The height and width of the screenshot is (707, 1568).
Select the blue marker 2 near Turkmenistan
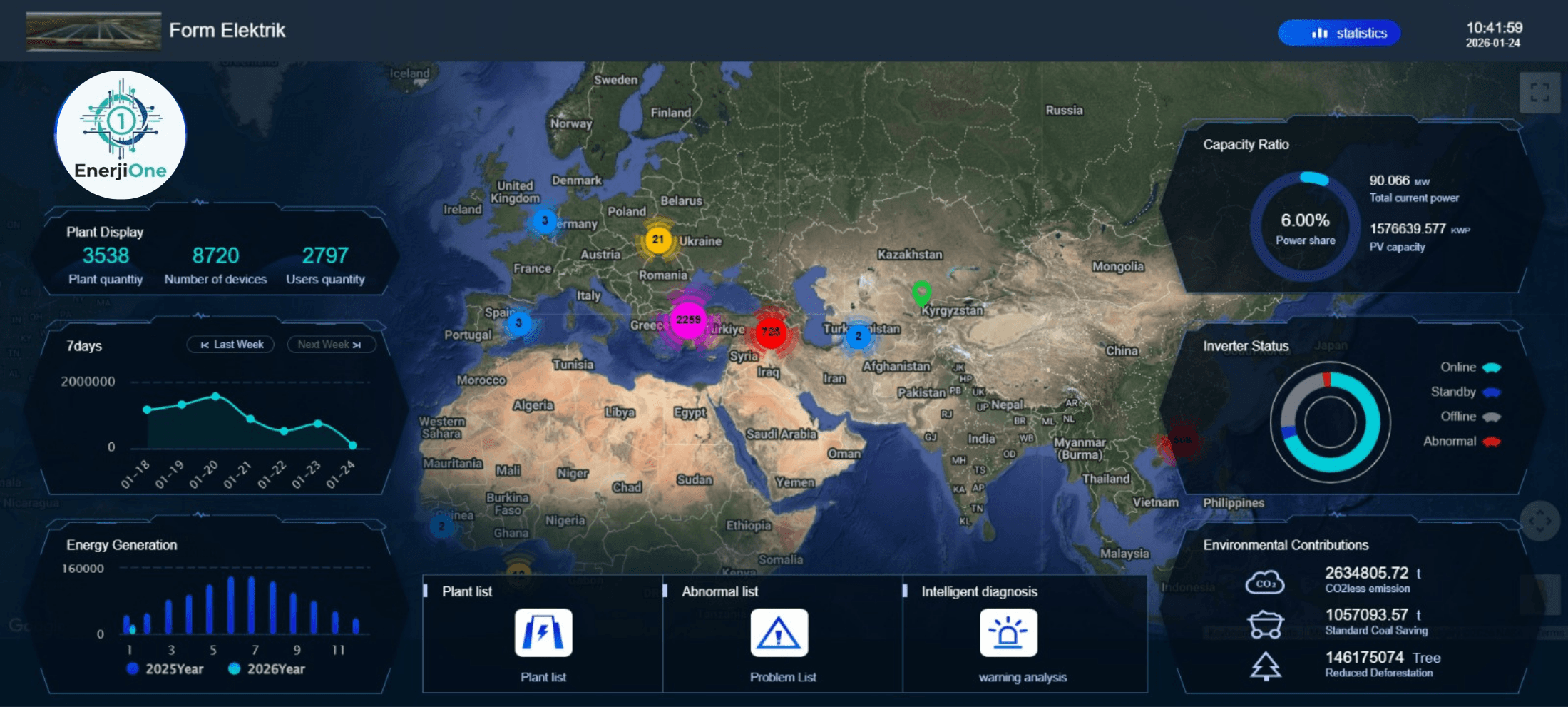pyautogui.click(x=859, y=336)
